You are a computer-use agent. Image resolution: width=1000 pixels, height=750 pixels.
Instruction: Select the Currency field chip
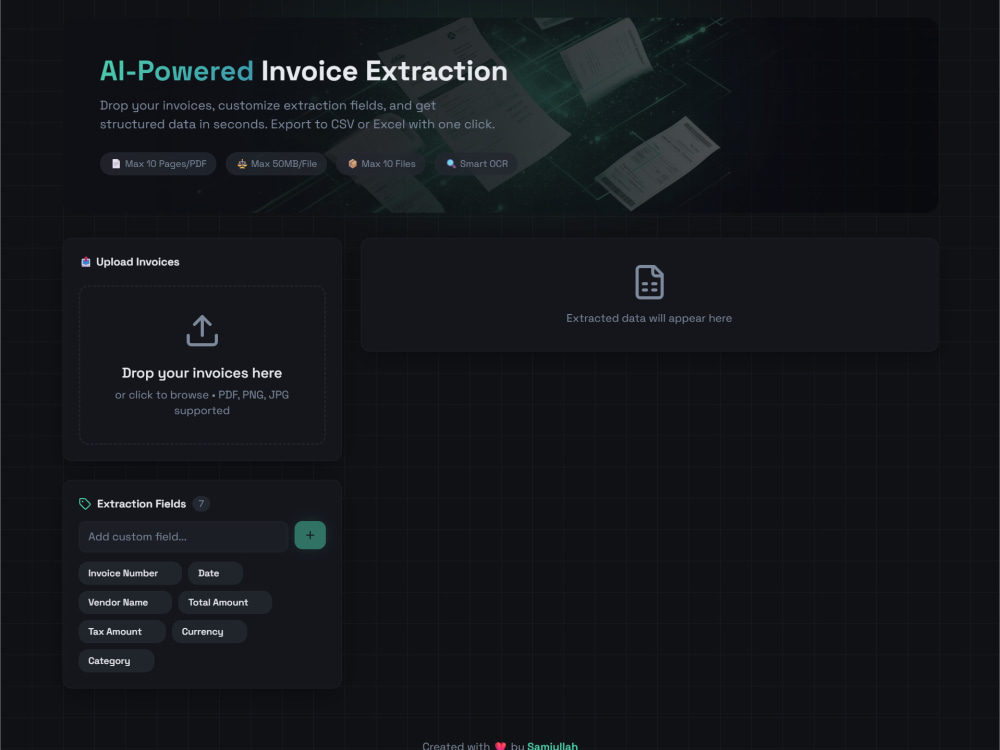(209, 632)
